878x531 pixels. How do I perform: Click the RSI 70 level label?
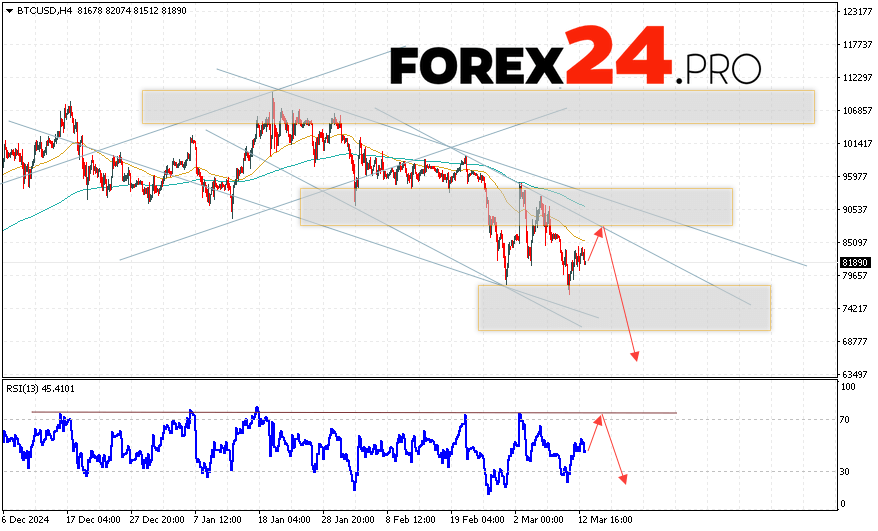click(x=845, y=420)
